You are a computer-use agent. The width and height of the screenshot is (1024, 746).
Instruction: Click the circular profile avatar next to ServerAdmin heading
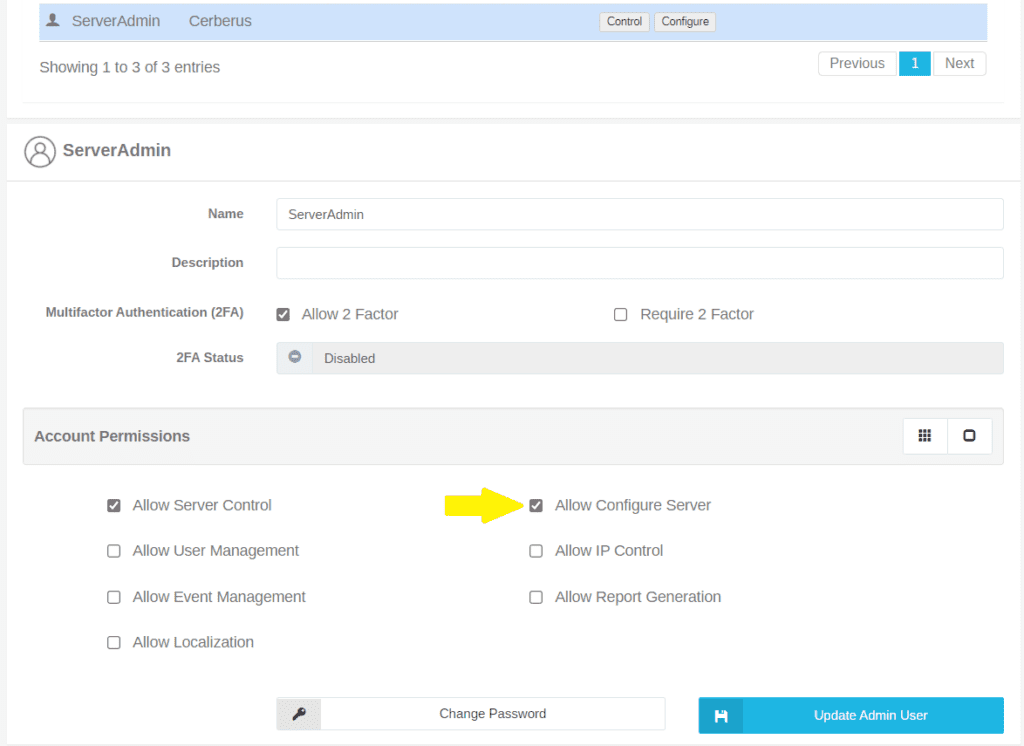coord(39,150)
